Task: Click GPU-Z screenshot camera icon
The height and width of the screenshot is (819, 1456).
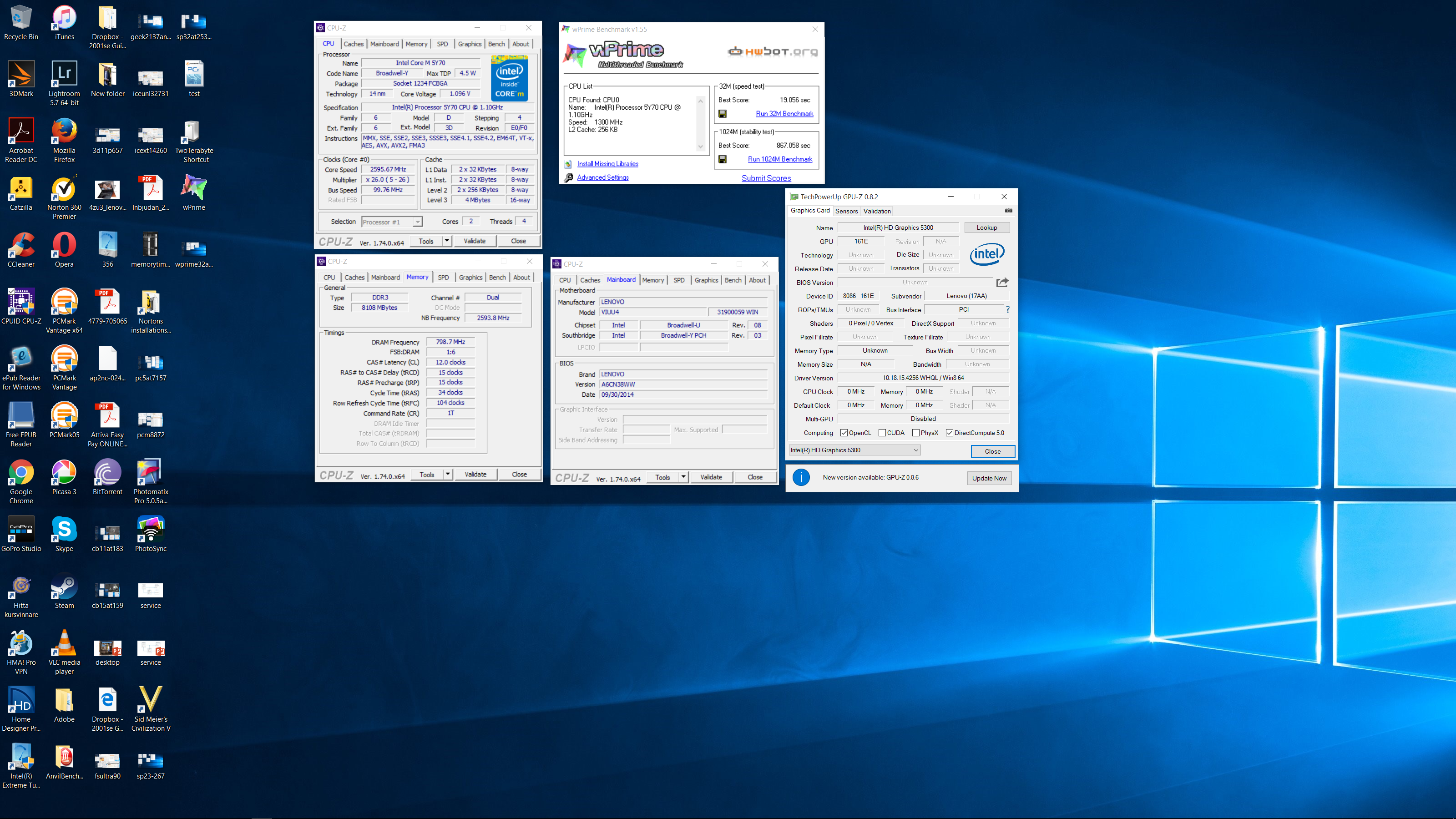Action: [x=1008, y=210]
